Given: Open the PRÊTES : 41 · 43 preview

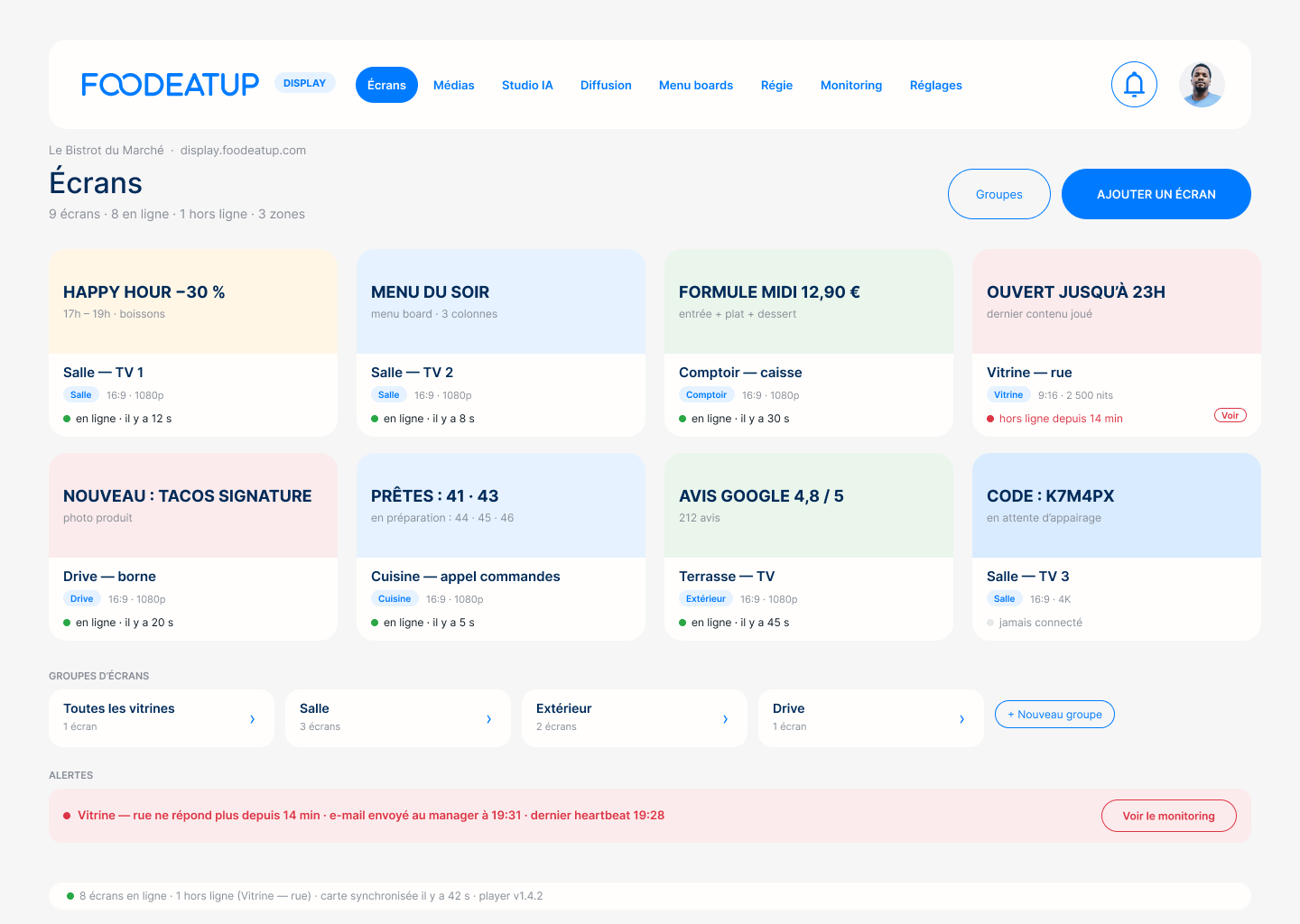Looking at the screenshot, I should coord(501,505).
